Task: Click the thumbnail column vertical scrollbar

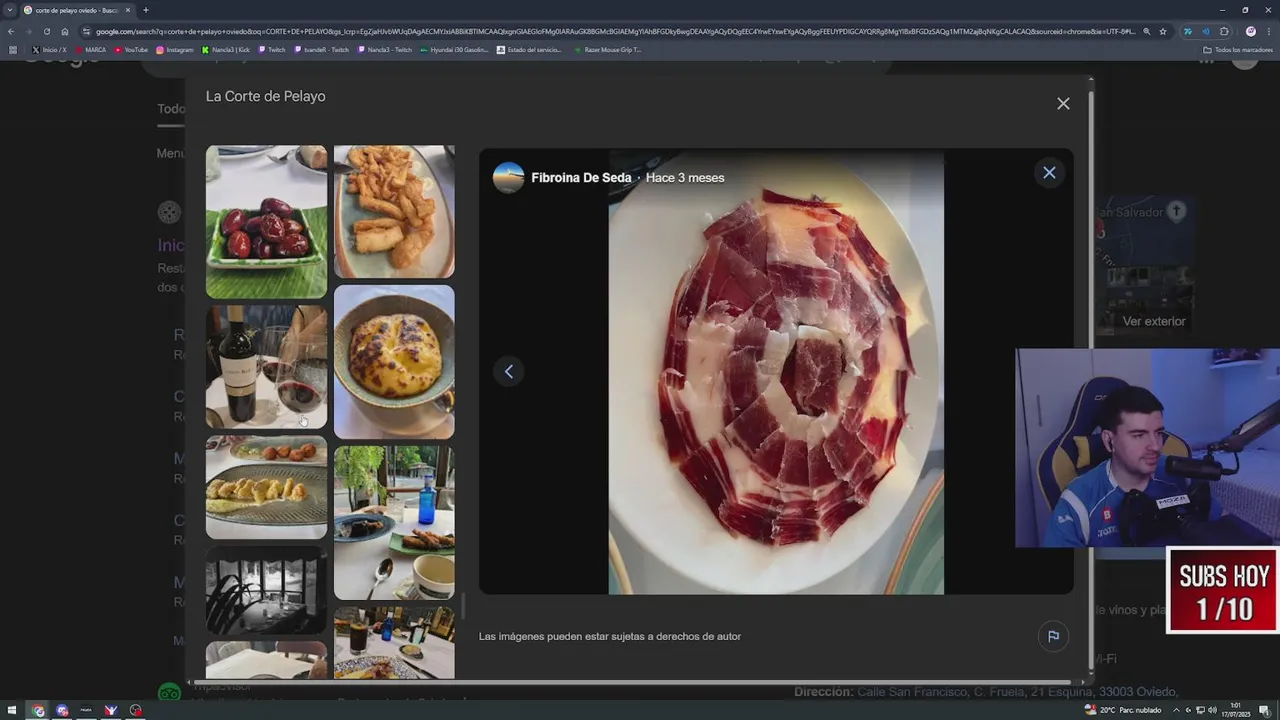Action: (x=462, y=606)
